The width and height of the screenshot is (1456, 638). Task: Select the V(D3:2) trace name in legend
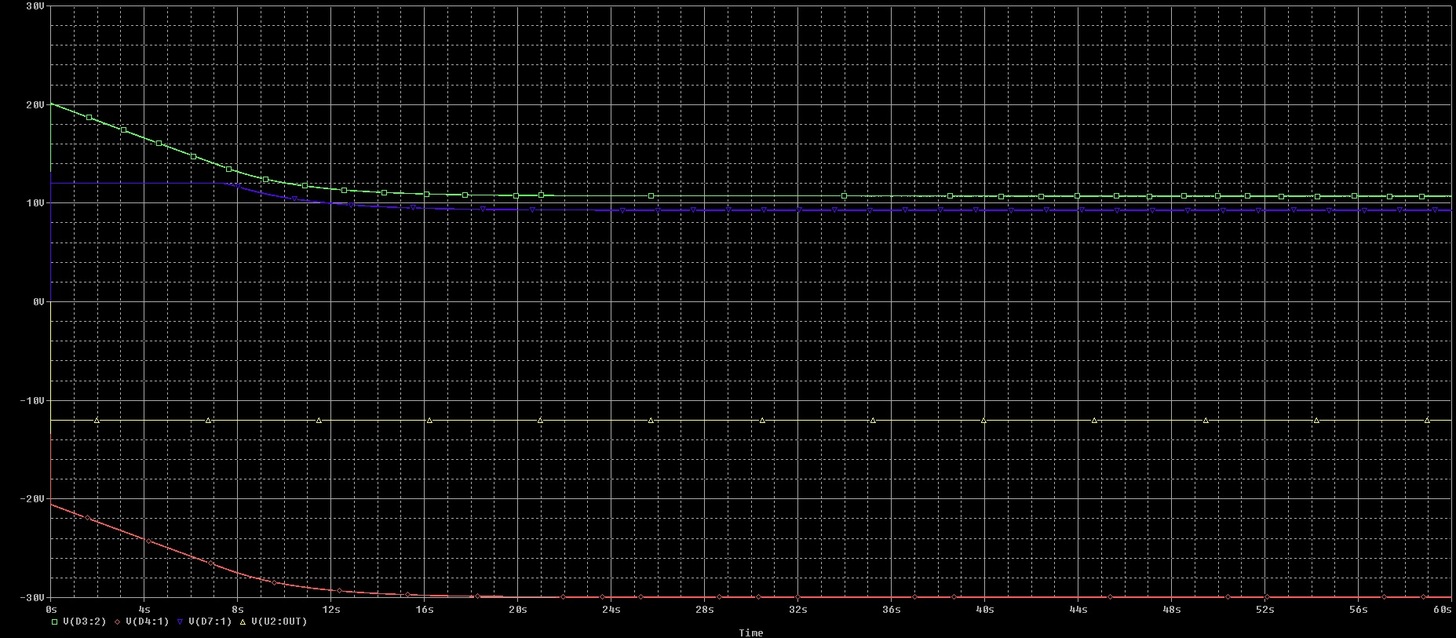click(84, 621)
